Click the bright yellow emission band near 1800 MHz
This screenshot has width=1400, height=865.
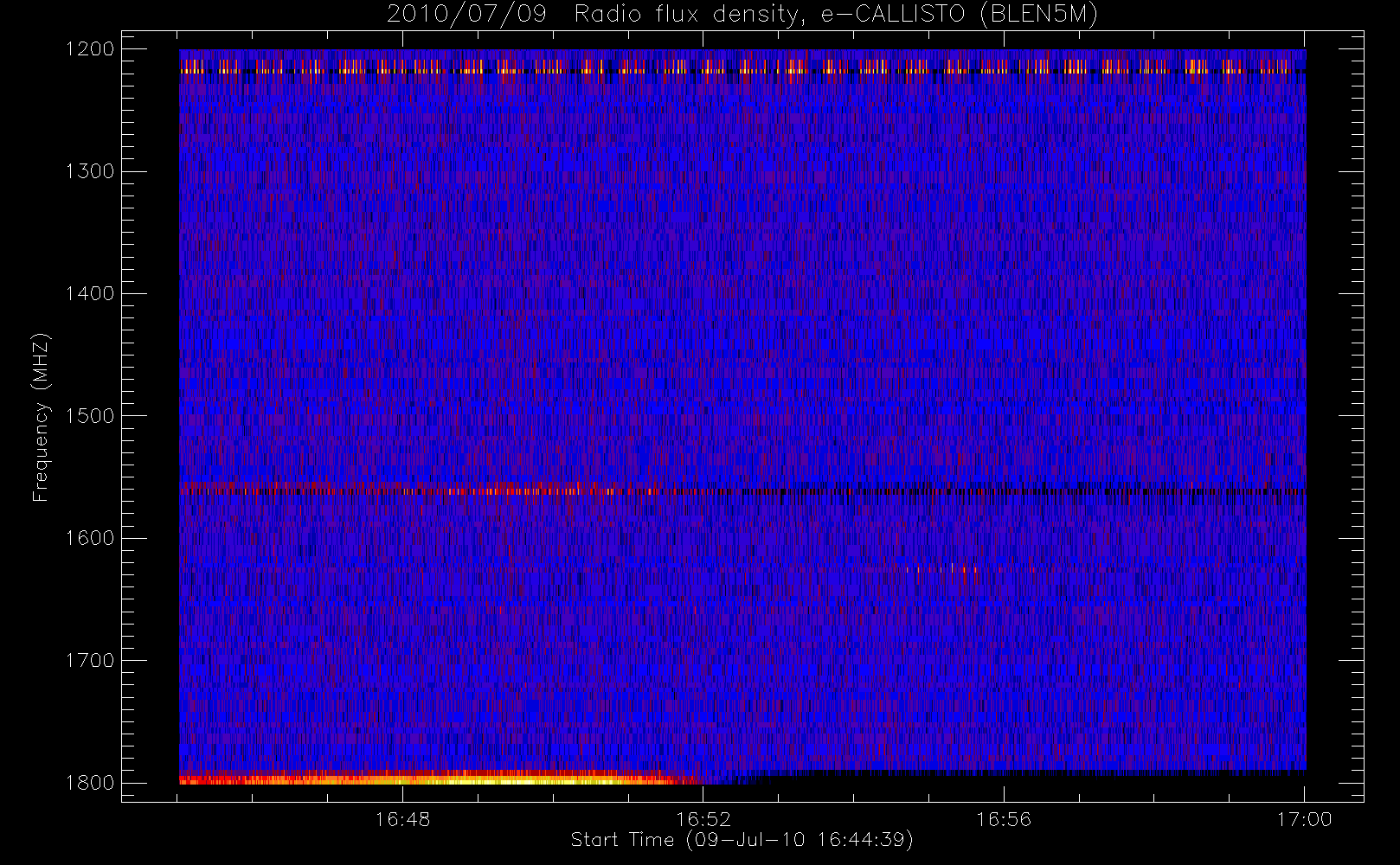tap(441, 778)
